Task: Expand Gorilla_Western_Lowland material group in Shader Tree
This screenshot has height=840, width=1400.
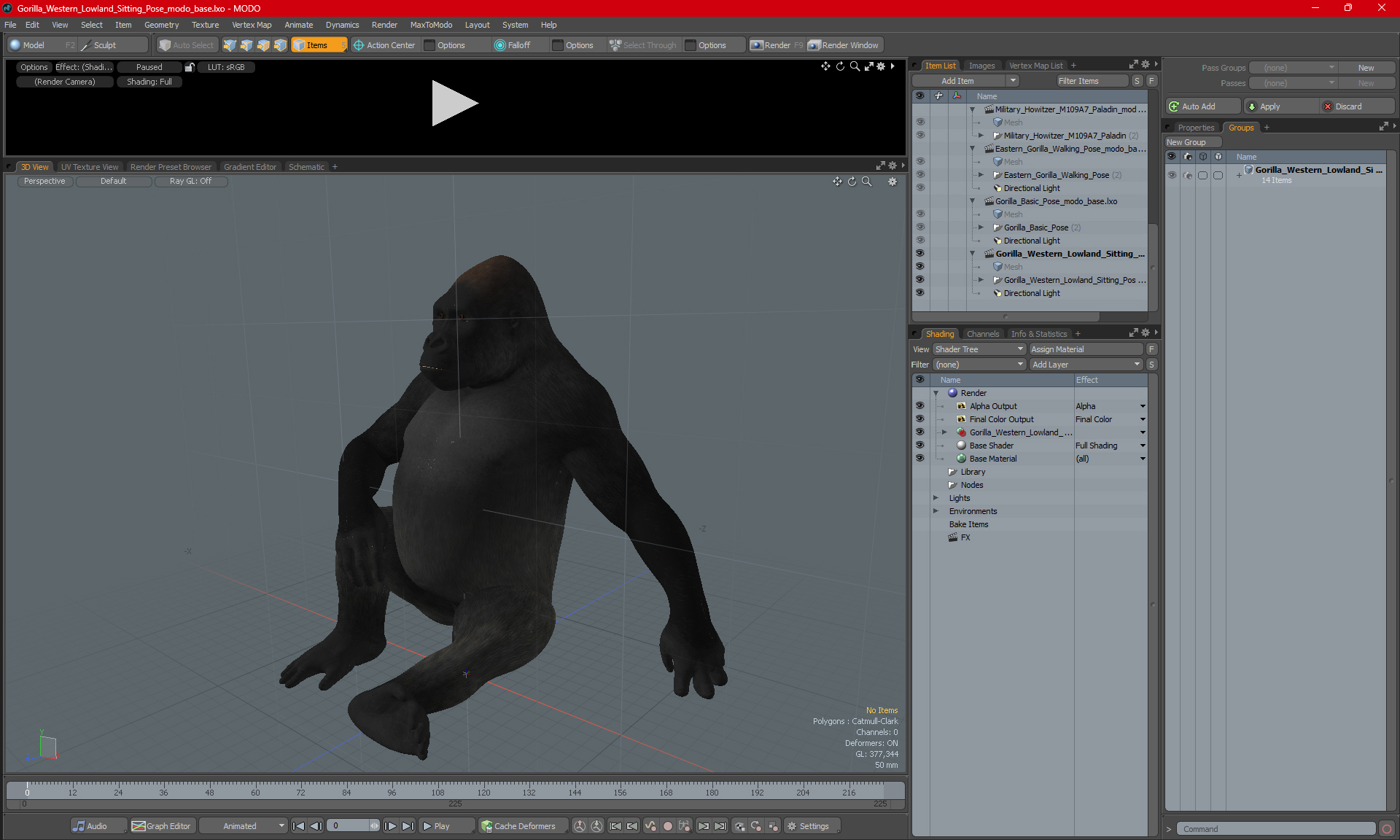Action: tap(944, 432)
